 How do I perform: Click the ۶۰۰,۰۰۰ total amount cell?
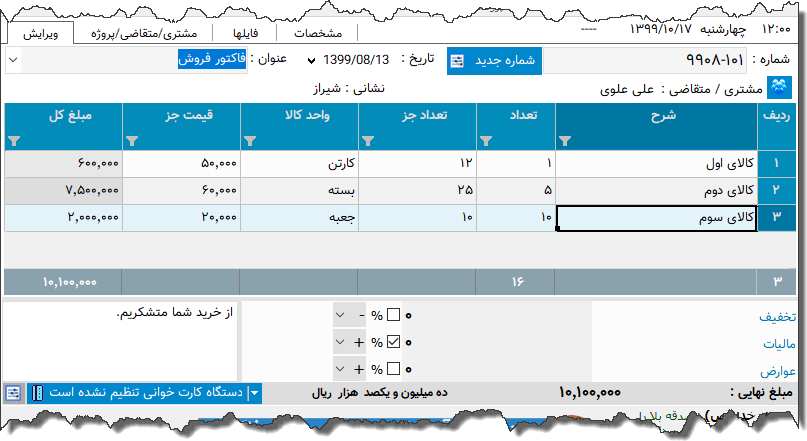tap(64, 164)
